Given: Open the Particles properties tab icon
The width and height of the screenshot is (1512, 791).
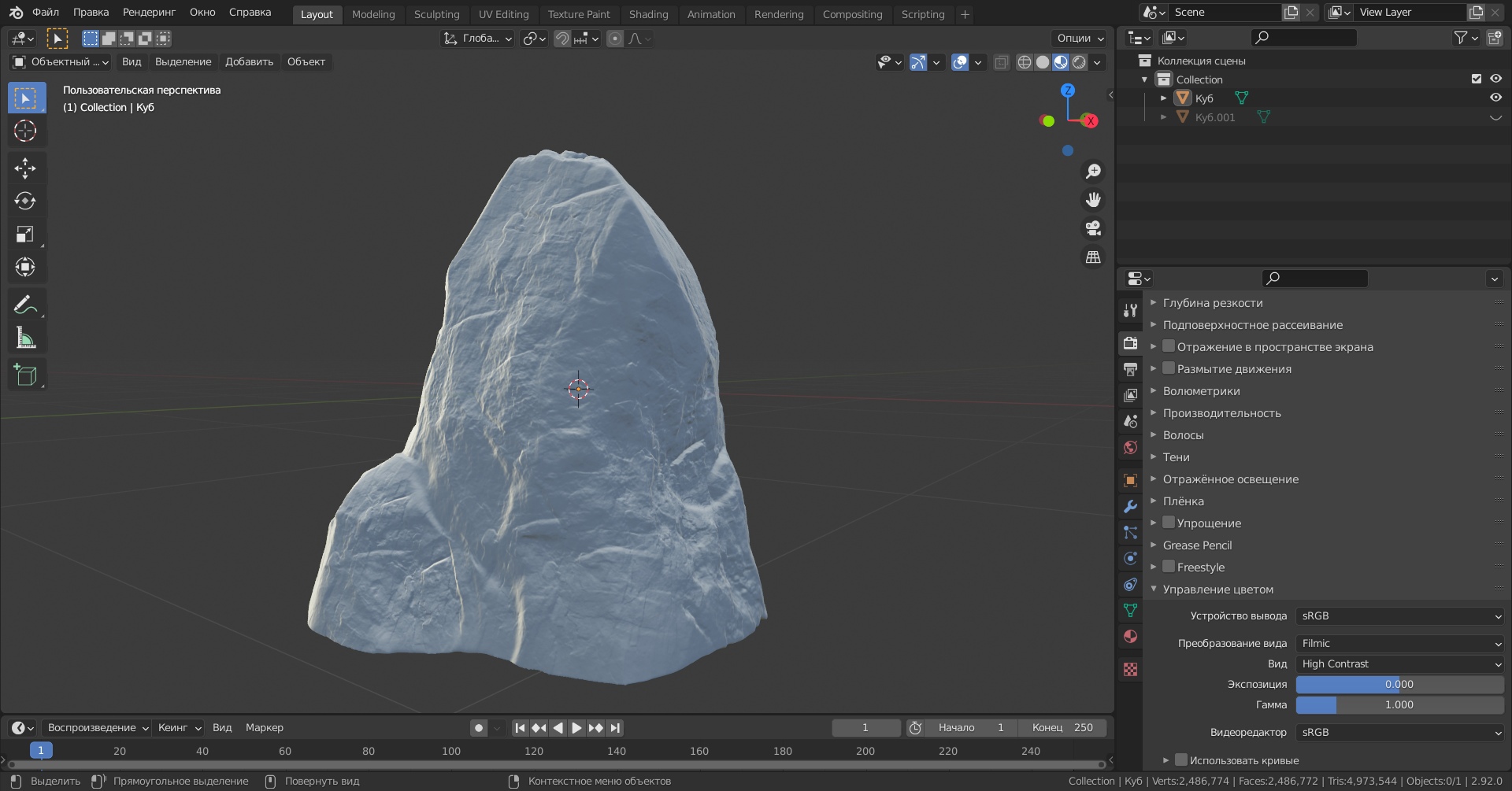Looking at the screenshot, I should (1130, 532).
